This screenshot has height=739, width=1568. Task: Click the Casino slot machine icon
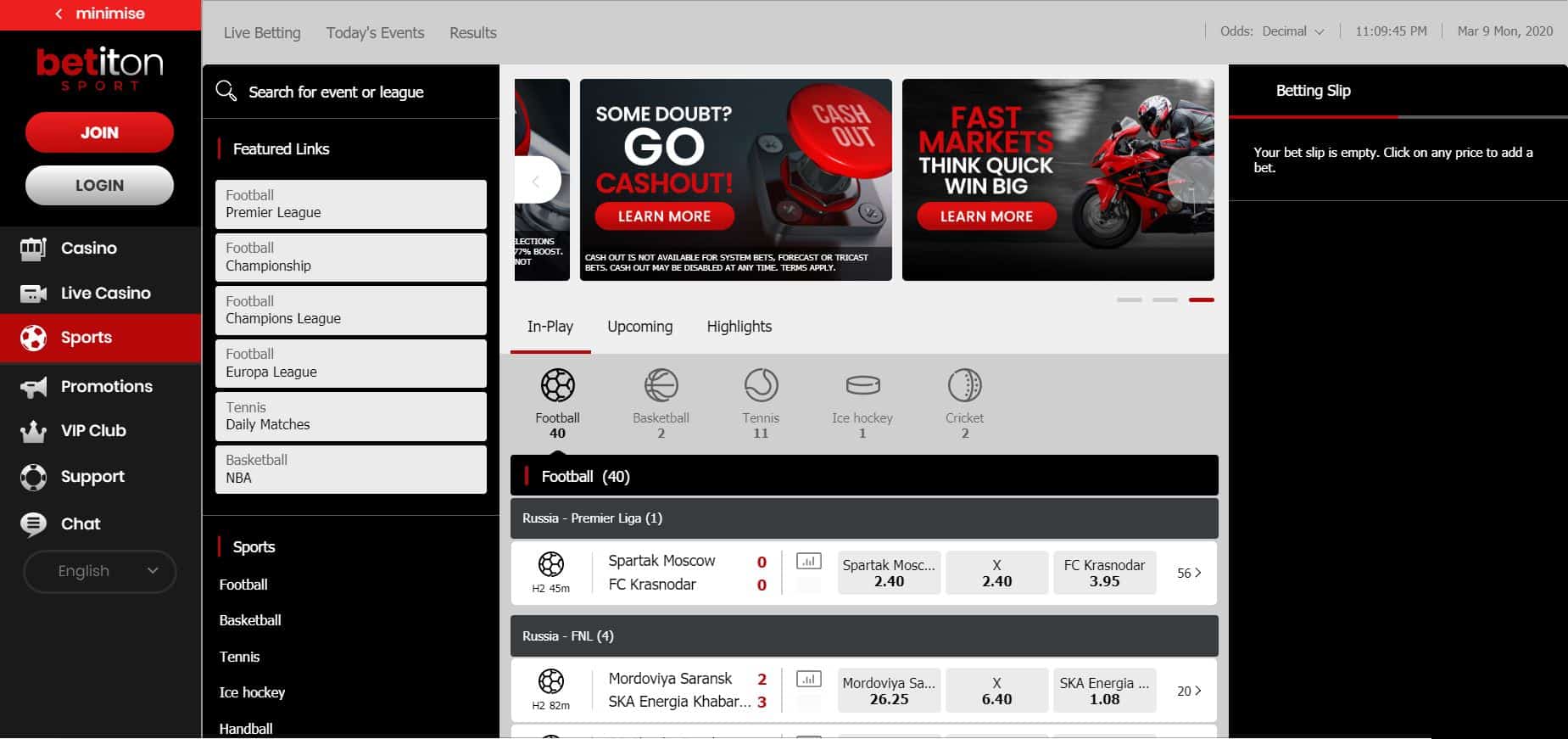(x=33, y=249)
